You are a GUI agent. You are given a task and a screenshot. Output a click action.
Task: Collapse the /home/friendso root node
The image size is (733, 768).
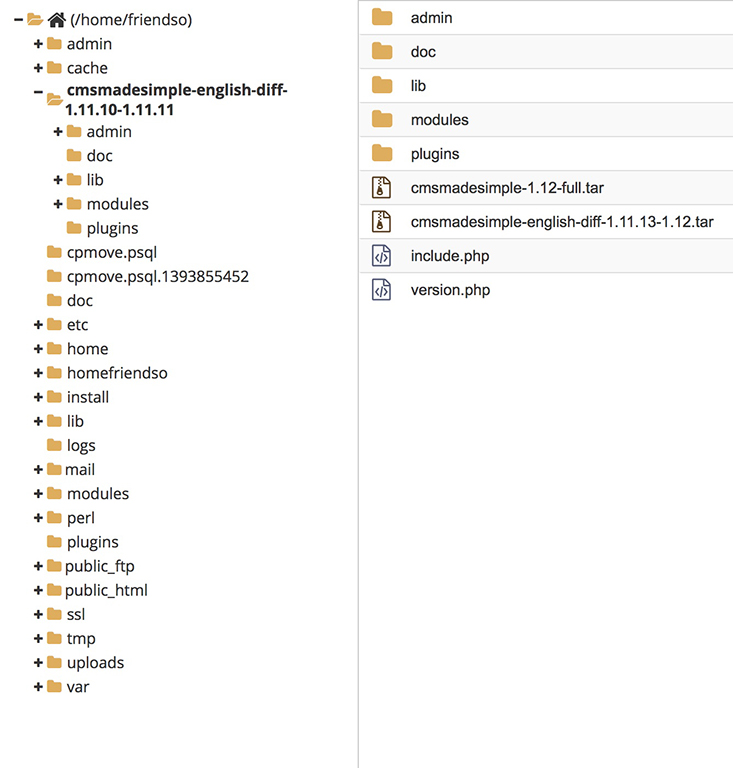point(19,20)
